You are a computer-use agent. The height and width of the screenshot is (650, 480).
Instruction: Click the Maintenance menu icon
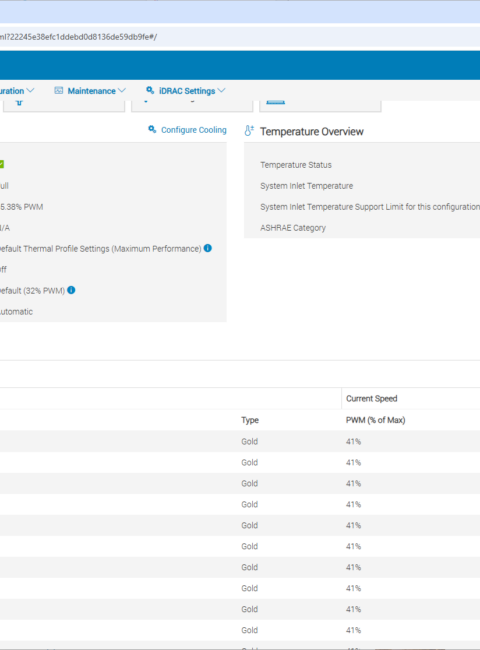pos(59,90)
